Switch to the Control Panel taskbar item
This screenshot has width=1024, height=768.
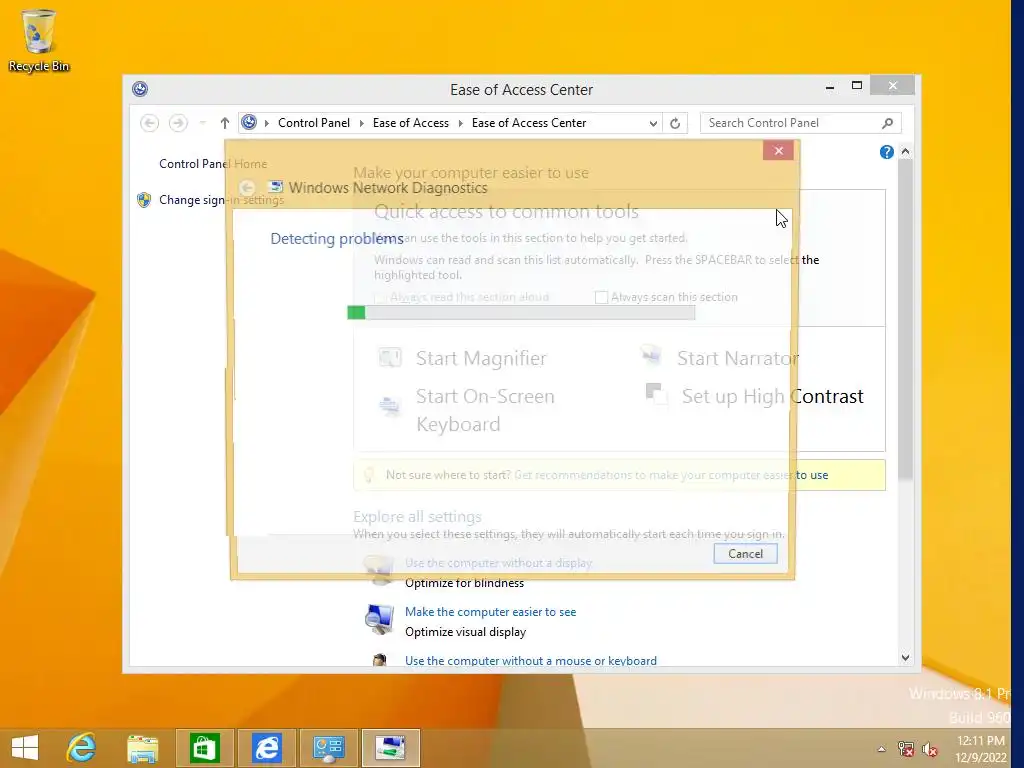coord(328,748)
